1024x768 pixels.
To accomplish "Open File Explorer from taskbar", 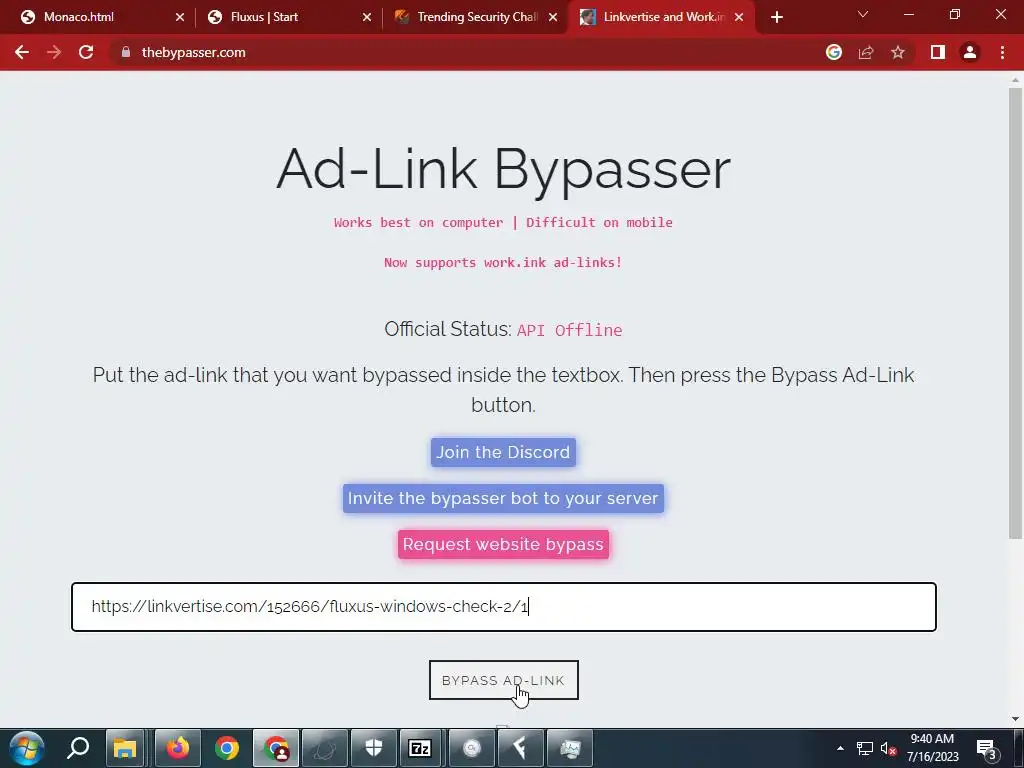I will tap(124, 748).
